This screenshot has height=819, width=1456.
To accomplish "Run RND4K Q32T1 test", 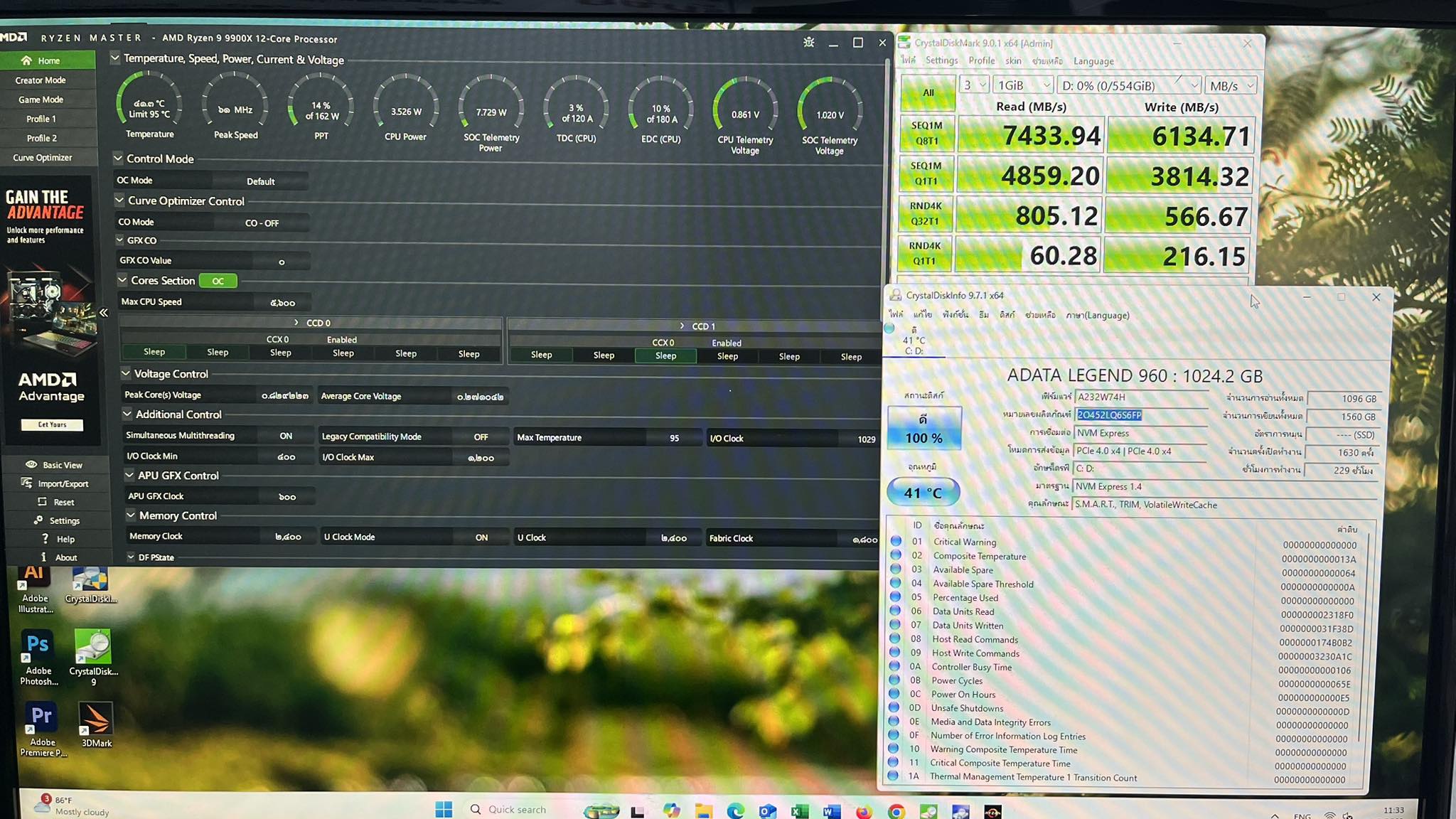I will pyautogui.click(x=925, y=213).
